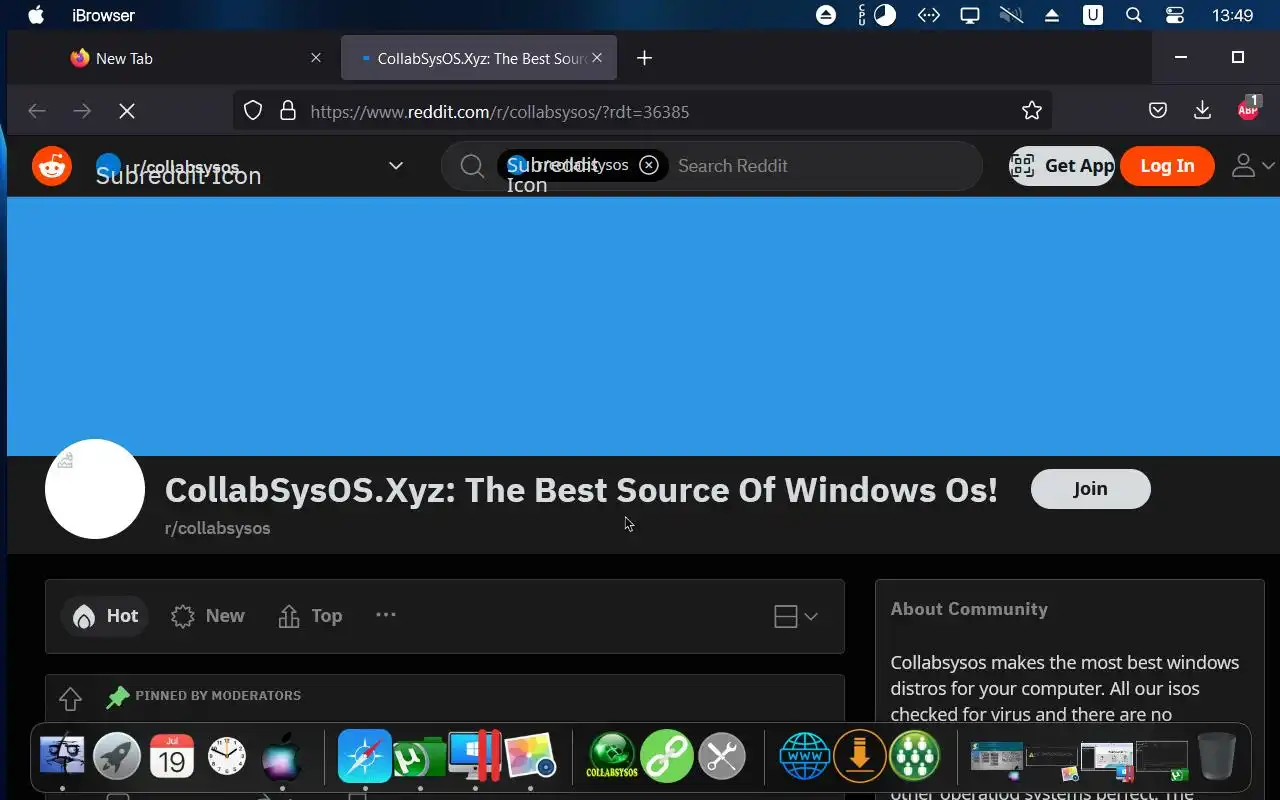
Task: Open Spotlight search in menu bar
Action: 1133,15
